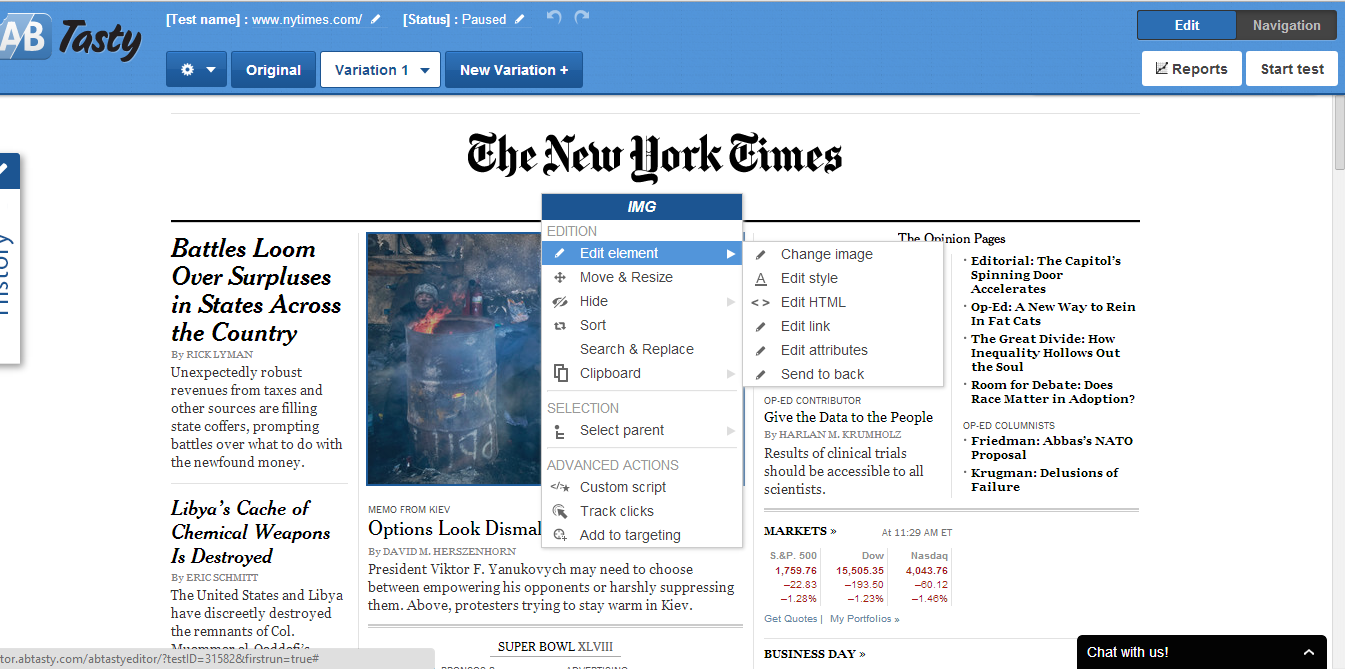1345x669 pixels.
Task: Click the Add to targeting icon
Action: [560, 535]
